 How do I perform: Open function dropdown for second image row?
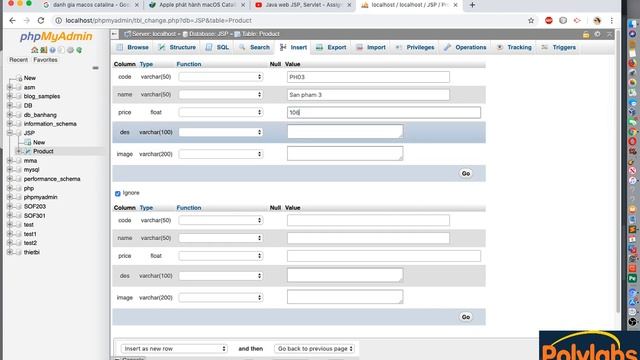point(220,298)
